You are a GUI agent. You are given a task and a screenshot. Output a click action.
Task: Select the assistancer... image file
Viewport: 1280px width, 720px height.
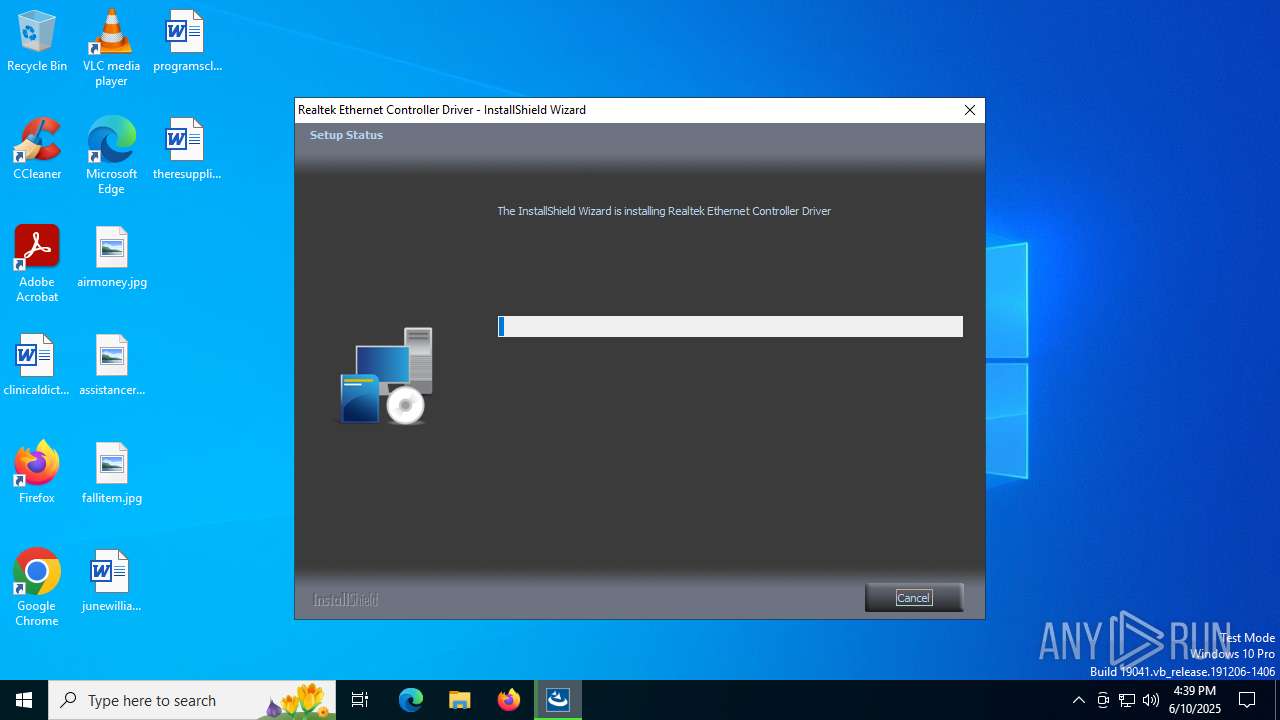coord(111,366)
